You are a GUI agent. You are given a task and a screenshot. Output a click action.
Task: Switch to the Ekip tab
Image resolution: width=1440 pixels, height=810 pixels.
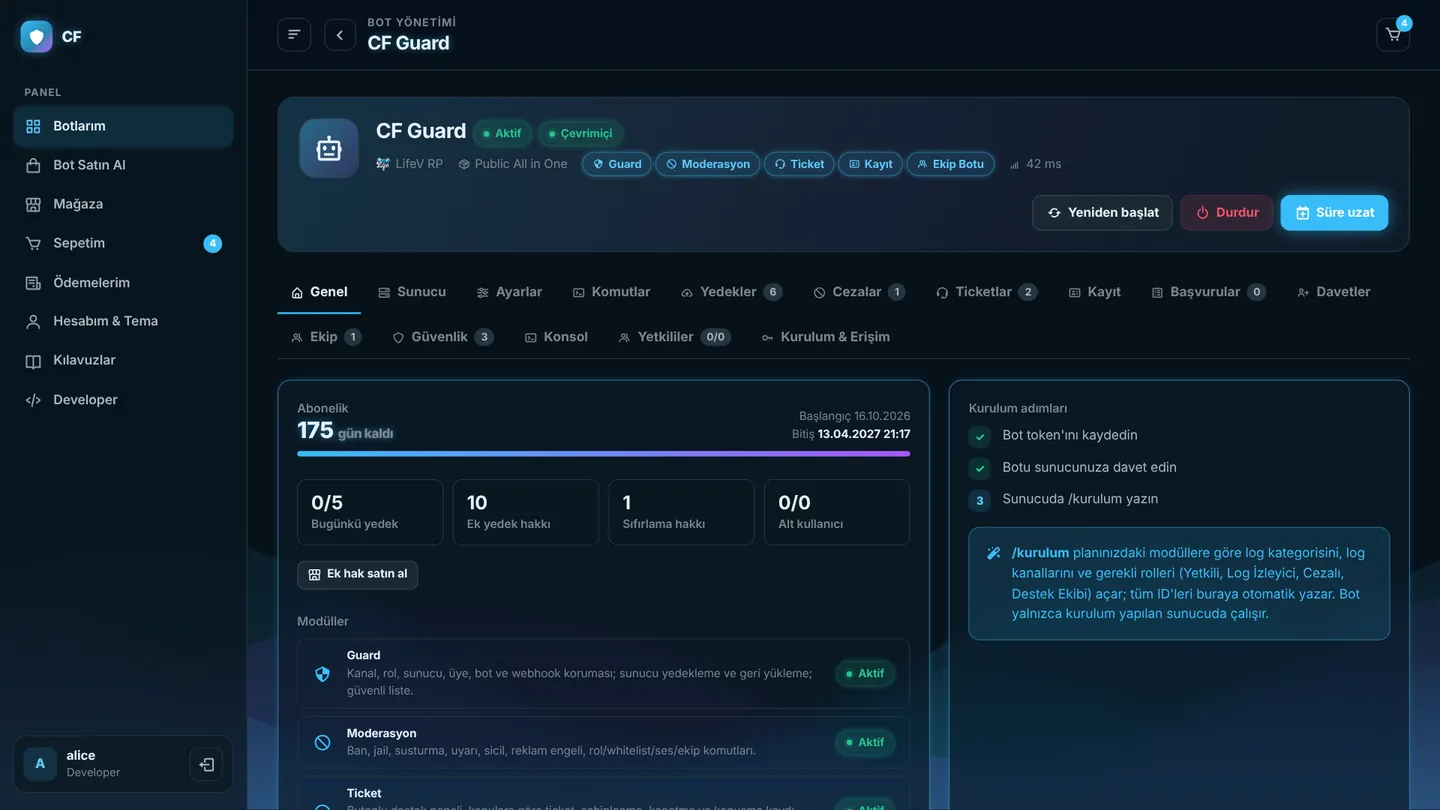coord(325,337)
